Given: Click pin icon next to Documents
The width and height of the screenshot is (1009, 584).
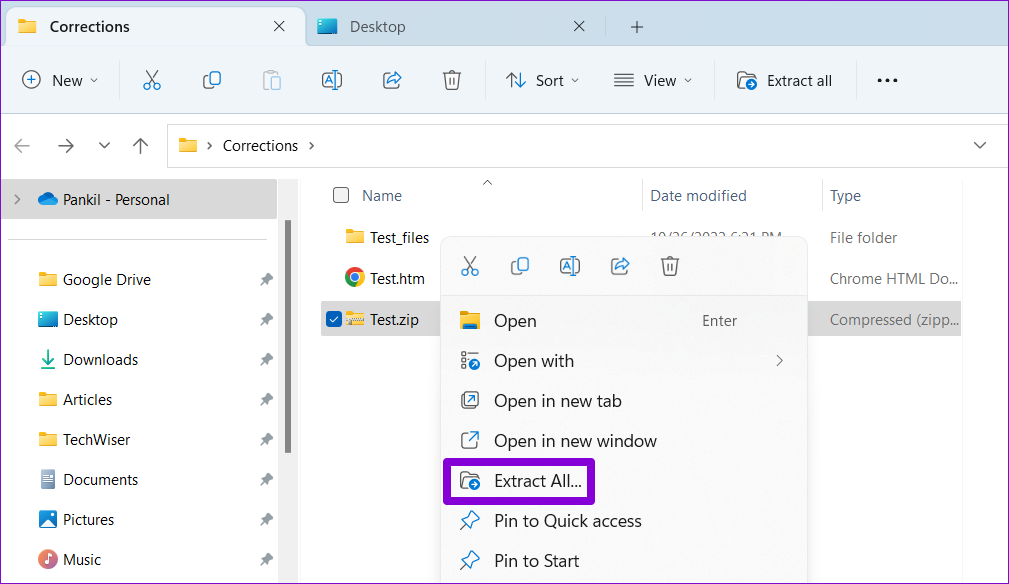Looking at the screenshot, I should coord(266,480).
